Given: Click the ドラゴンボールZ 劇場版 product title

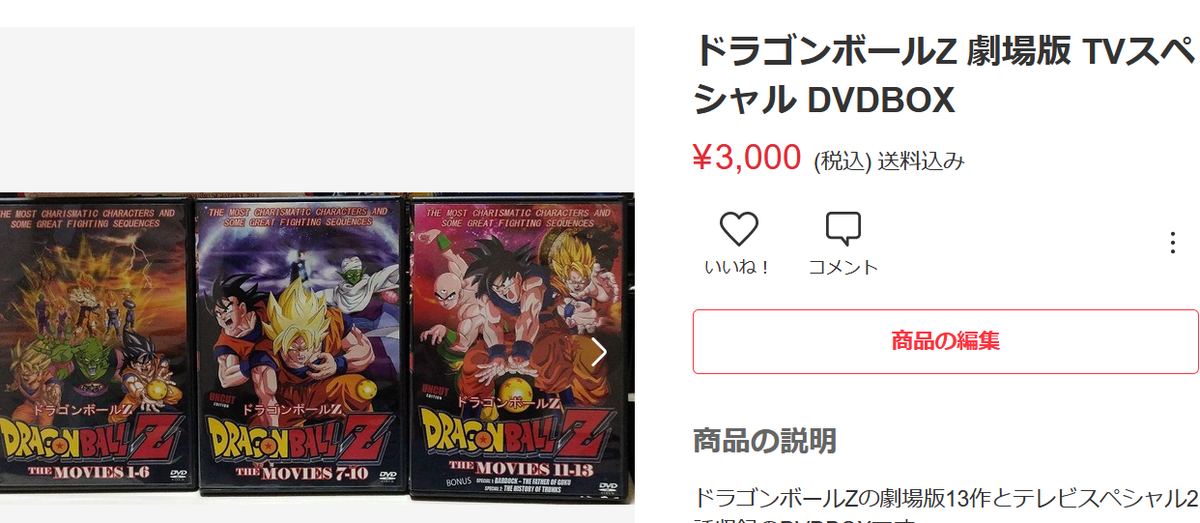Looking at the screenshot, I should (944, 74).
